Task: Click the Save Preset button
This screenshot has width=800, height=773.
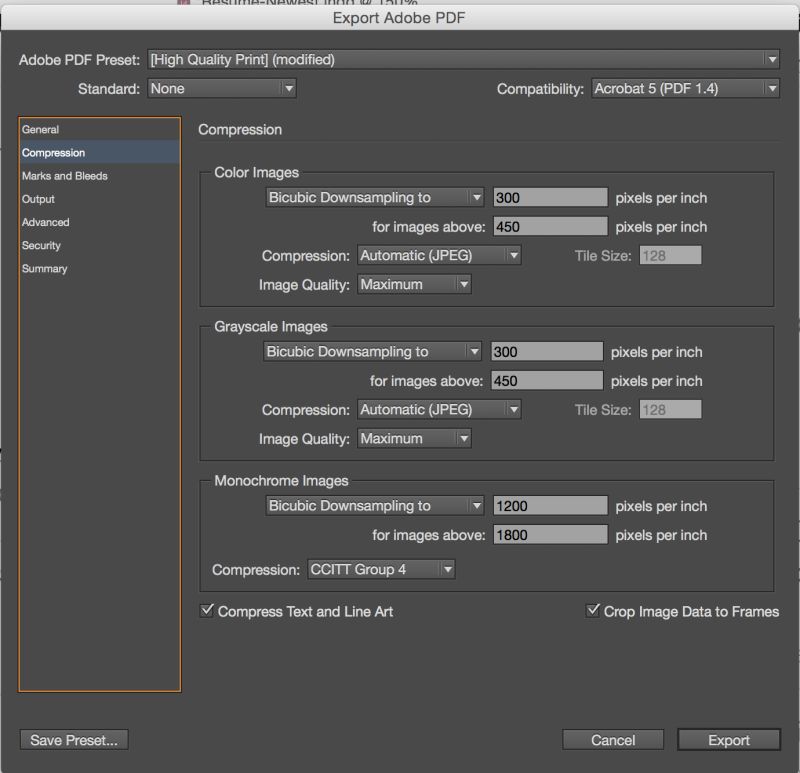Action: pyautogui.click(x=74, y=740)
